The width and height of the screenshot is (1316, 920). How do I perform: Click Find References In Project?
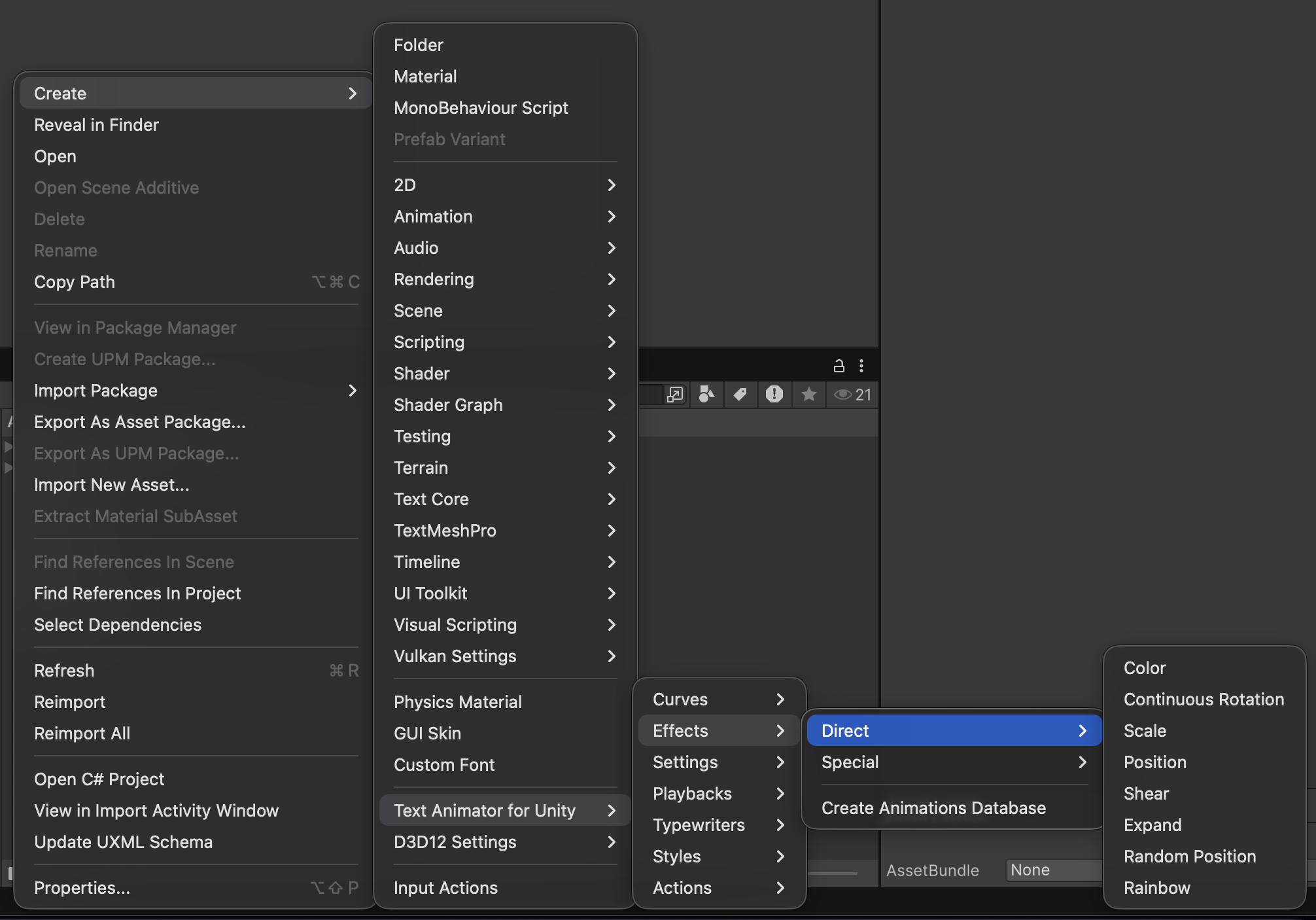(137, 593)
